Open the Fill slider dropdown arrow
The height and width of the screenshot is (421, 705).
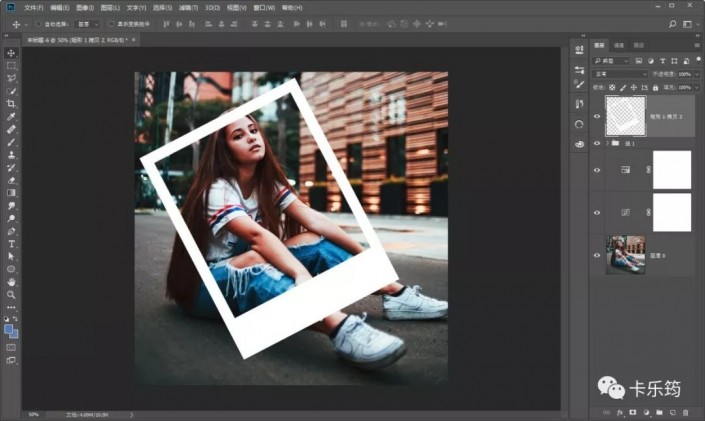pos(697,87)
